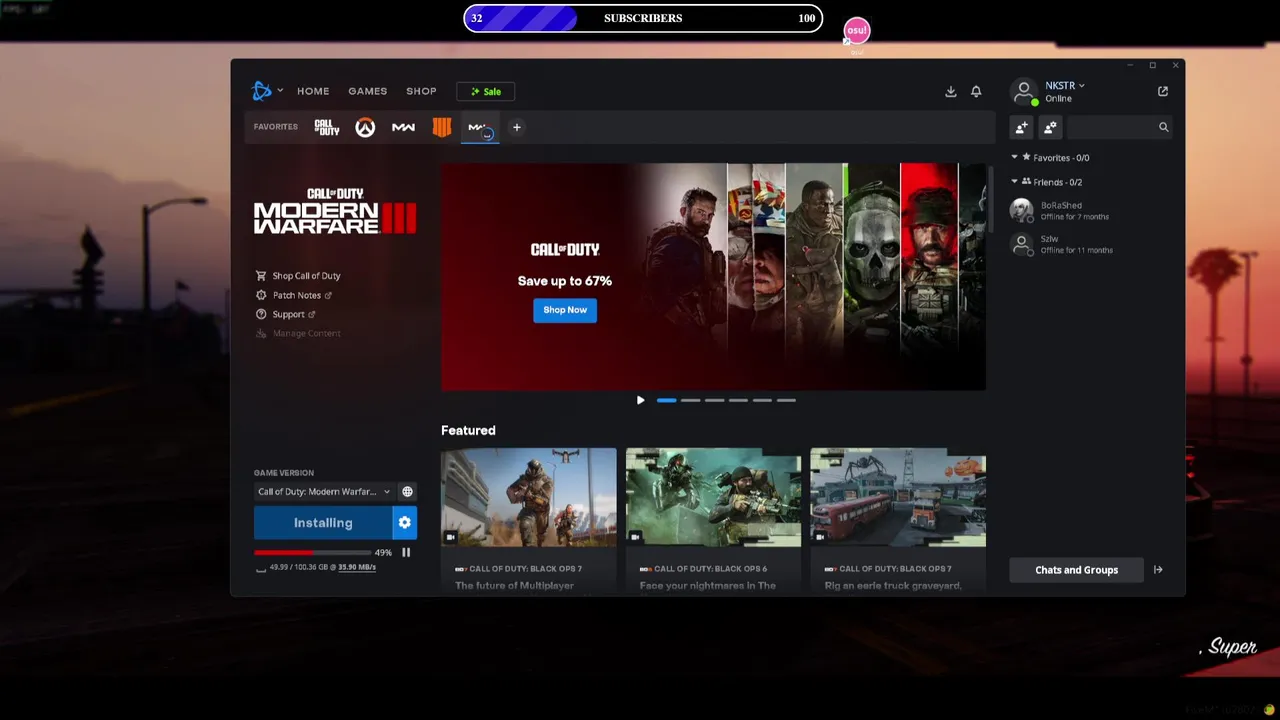Select the third carousel indicator
This screenshot has width=1280, height=720.
(714, 400)
